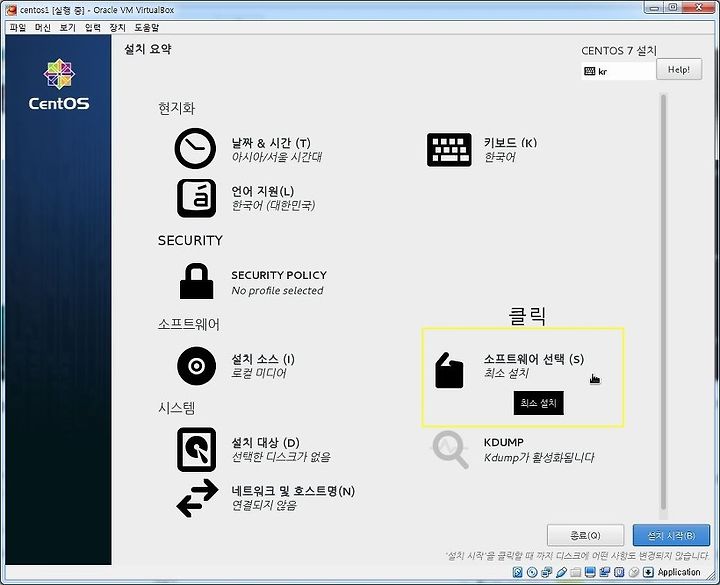This screenshot has width=720, height=585.
Task: Open the SECURITY POLICY padlock icon
Action: point(196,281)
